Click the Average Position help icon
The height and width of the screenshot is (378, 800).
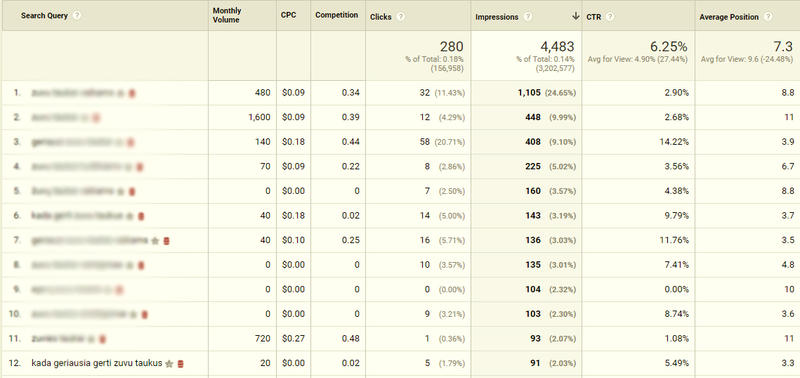(x=768, y=17)
